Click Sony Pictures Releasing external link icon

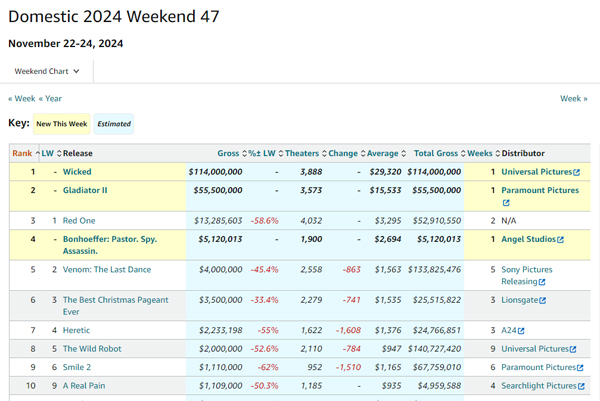[x=542, y=282]
